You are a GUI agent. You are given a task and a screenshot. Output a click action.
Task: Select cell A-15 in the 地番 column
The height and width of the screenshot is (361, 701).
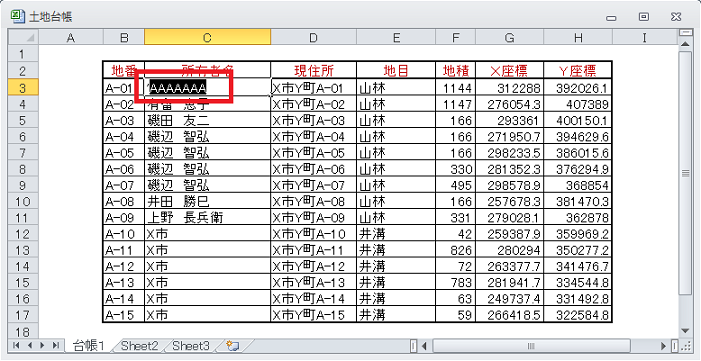pos(124,315)
